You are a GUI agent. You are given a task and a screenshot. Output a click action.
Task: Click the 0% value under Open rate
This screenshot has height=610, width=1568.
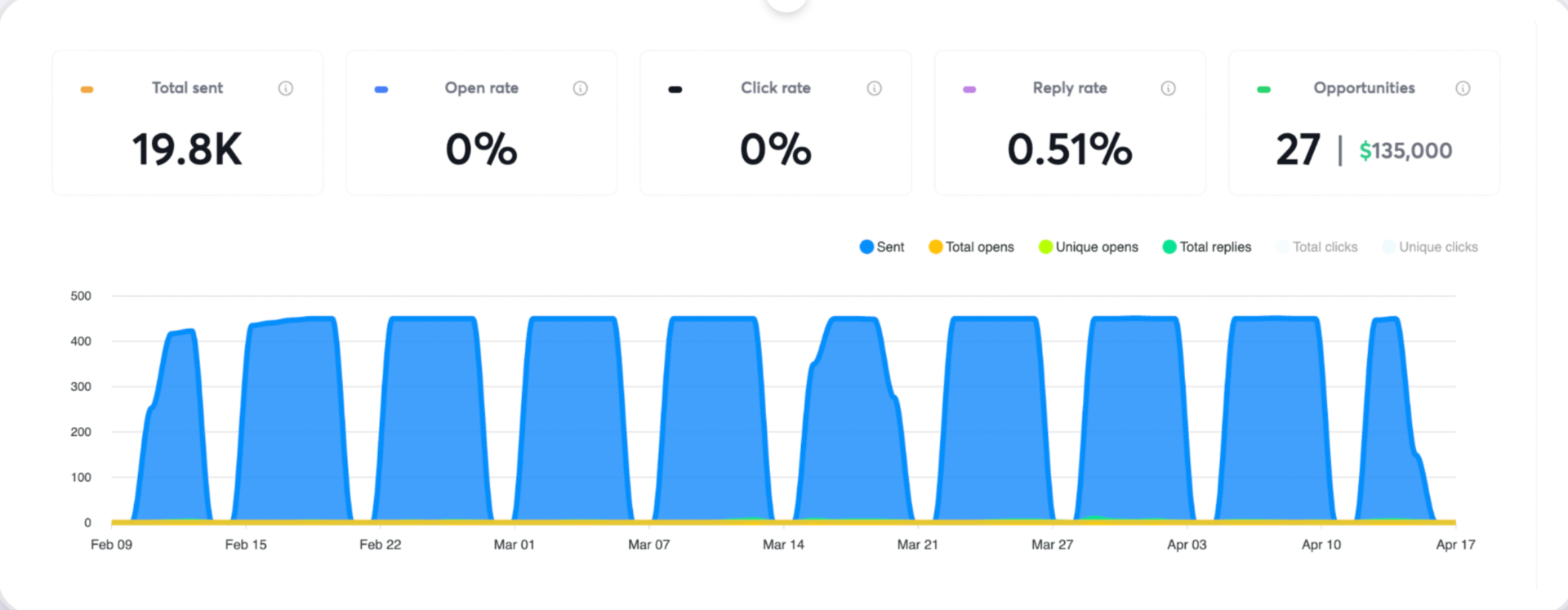coord(482,150)
